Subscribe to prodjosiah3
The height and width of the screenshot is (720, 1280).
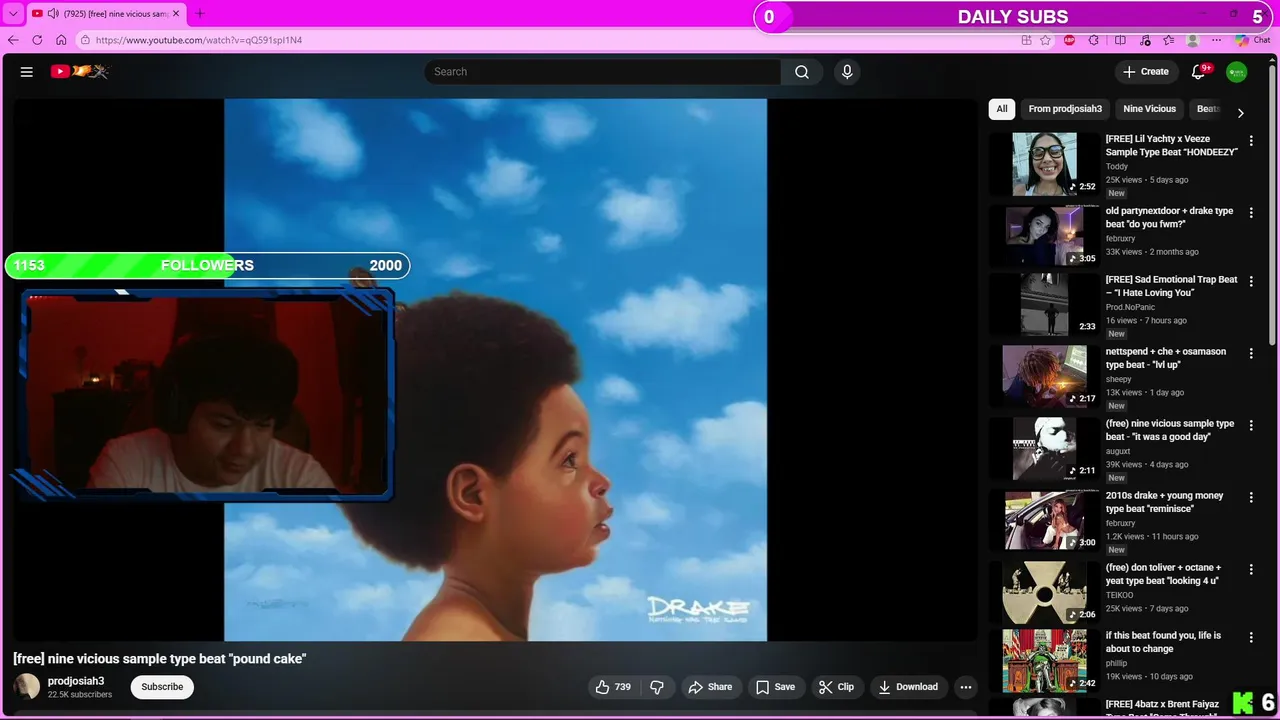pyautogui.click(x=162, y=687)
